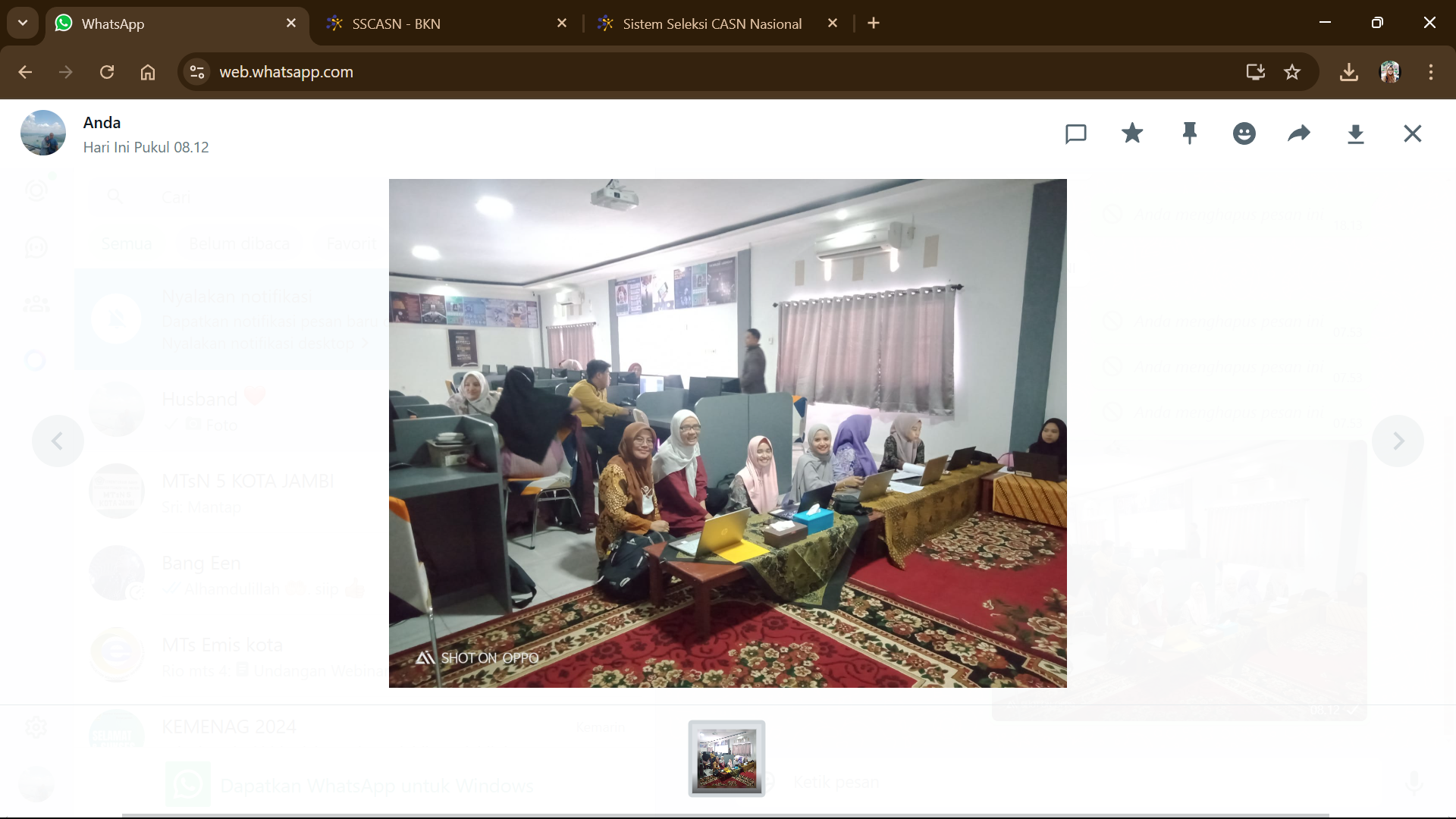Image resolution: width=1456 pixels, height=819 pixels.
Task: Open emoji reaction picker
Action: pyautogui.click(x=1244, y=133)
